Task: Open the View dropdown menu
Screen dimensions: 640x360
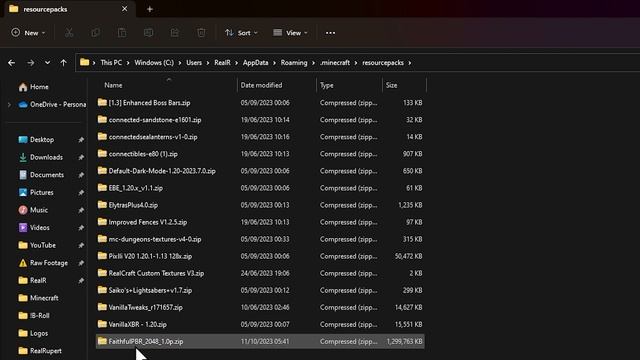Action: pos(290,33)
